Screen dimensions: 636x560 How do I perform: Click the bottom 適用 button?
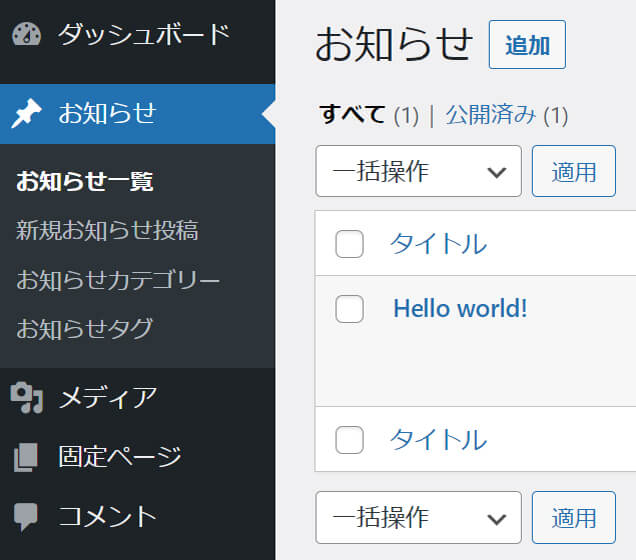(574, 517)
